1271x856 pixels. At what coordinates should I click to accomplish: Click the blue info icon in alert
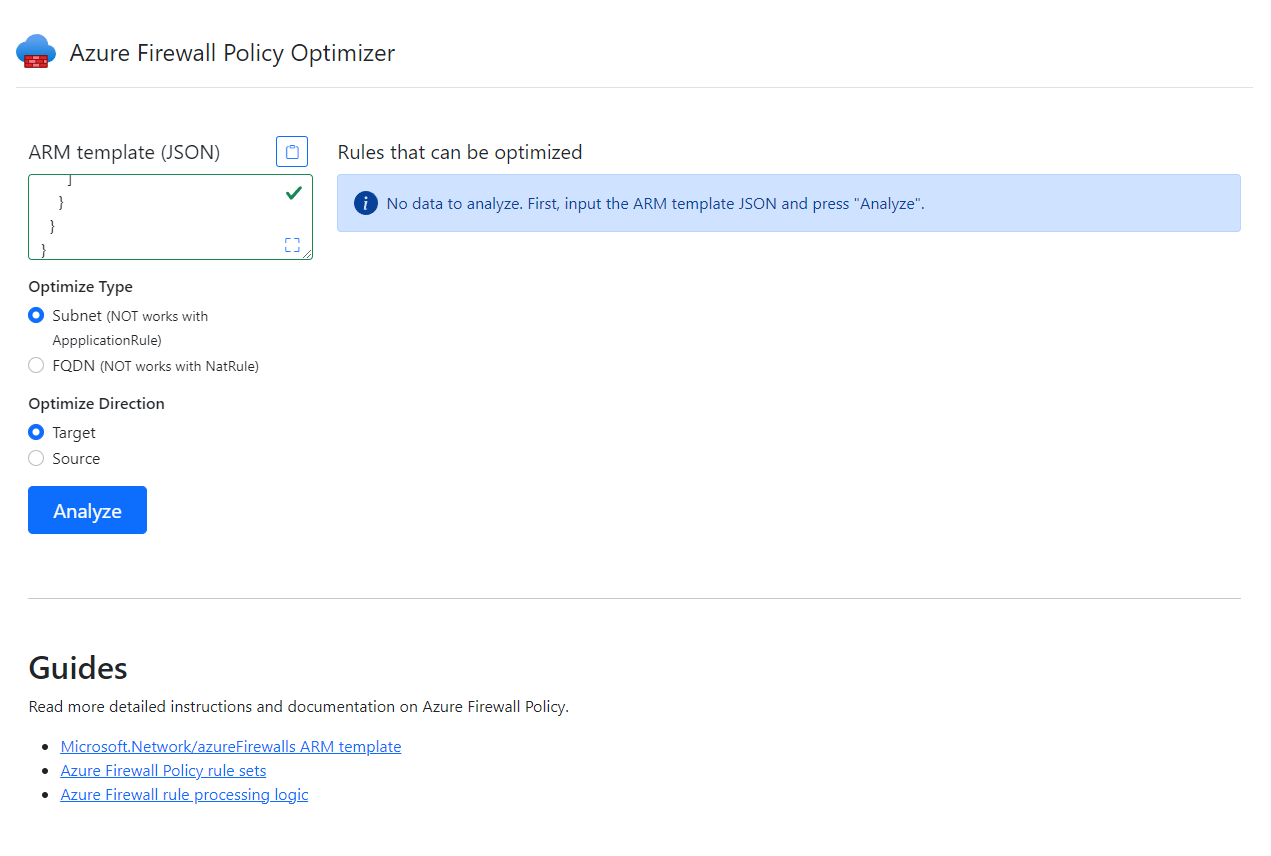(x=366, y=203)
